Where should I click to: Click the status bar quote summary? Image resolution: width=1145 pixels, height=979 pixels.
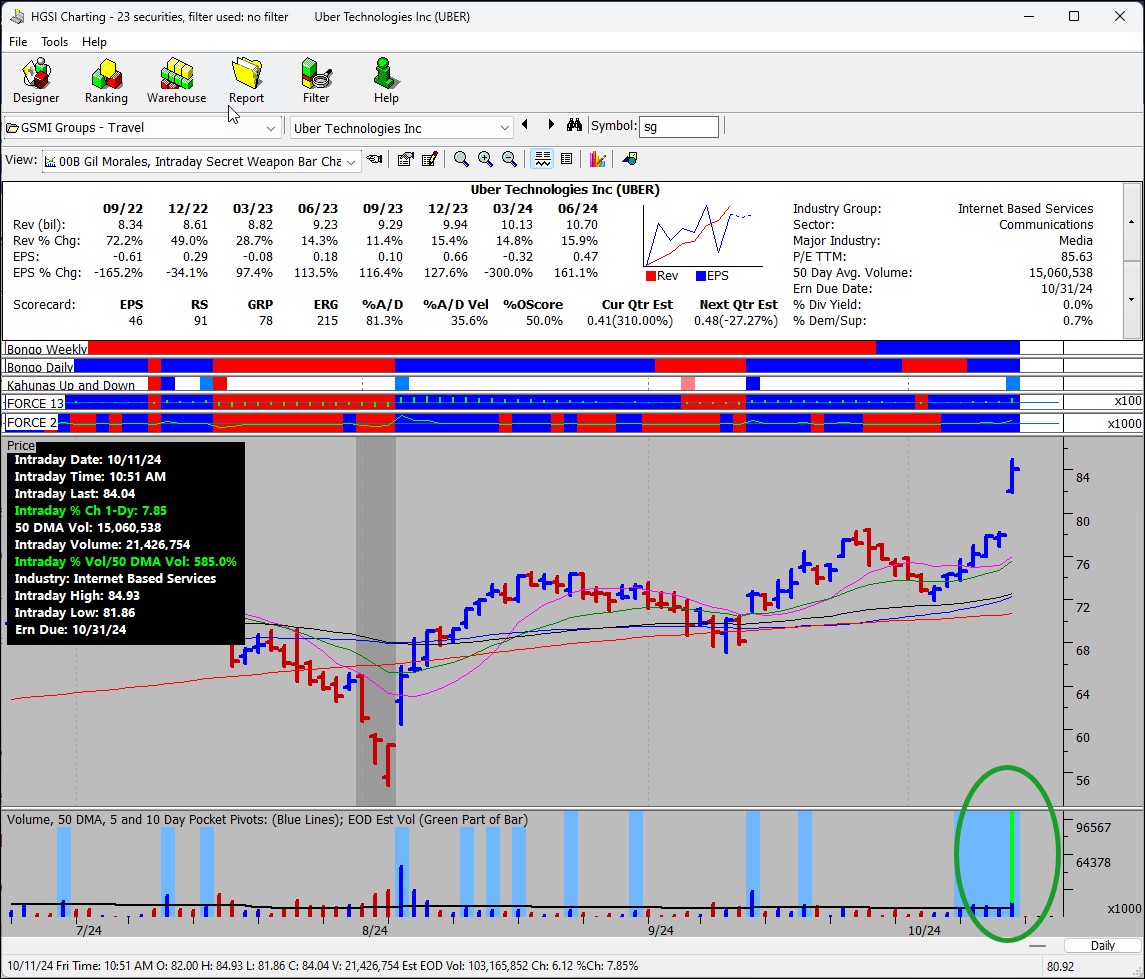[323, 966]
